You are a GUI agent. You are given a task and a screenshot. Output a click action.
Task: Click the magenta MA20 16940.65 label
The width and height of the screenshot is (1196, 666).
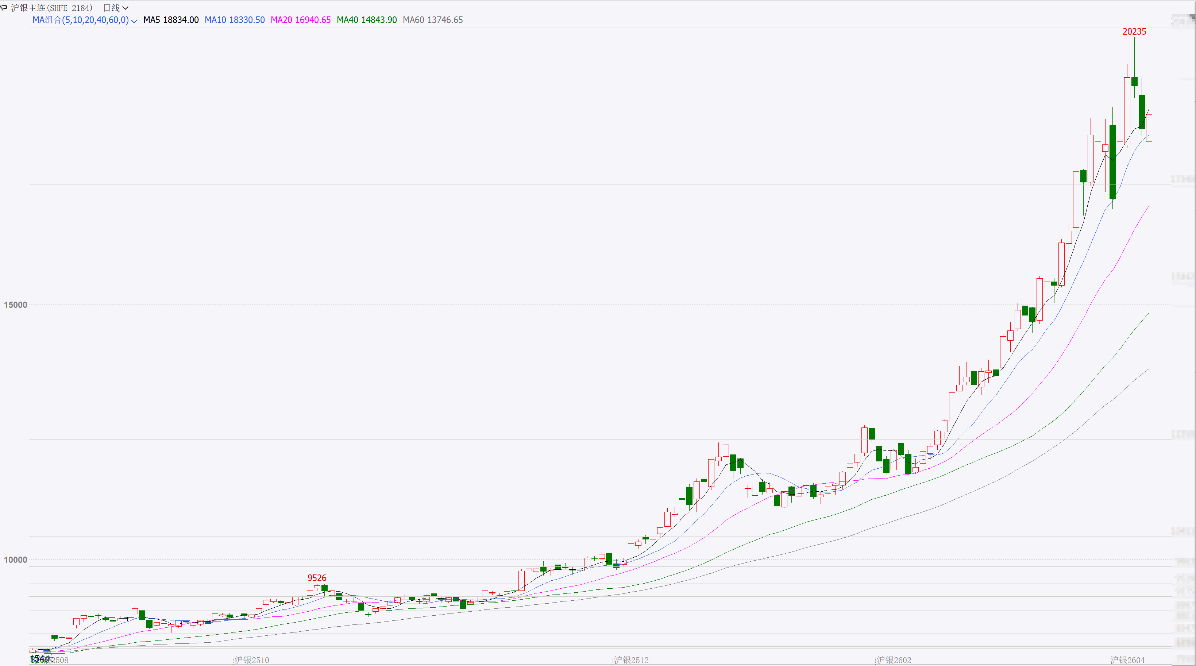301,20
